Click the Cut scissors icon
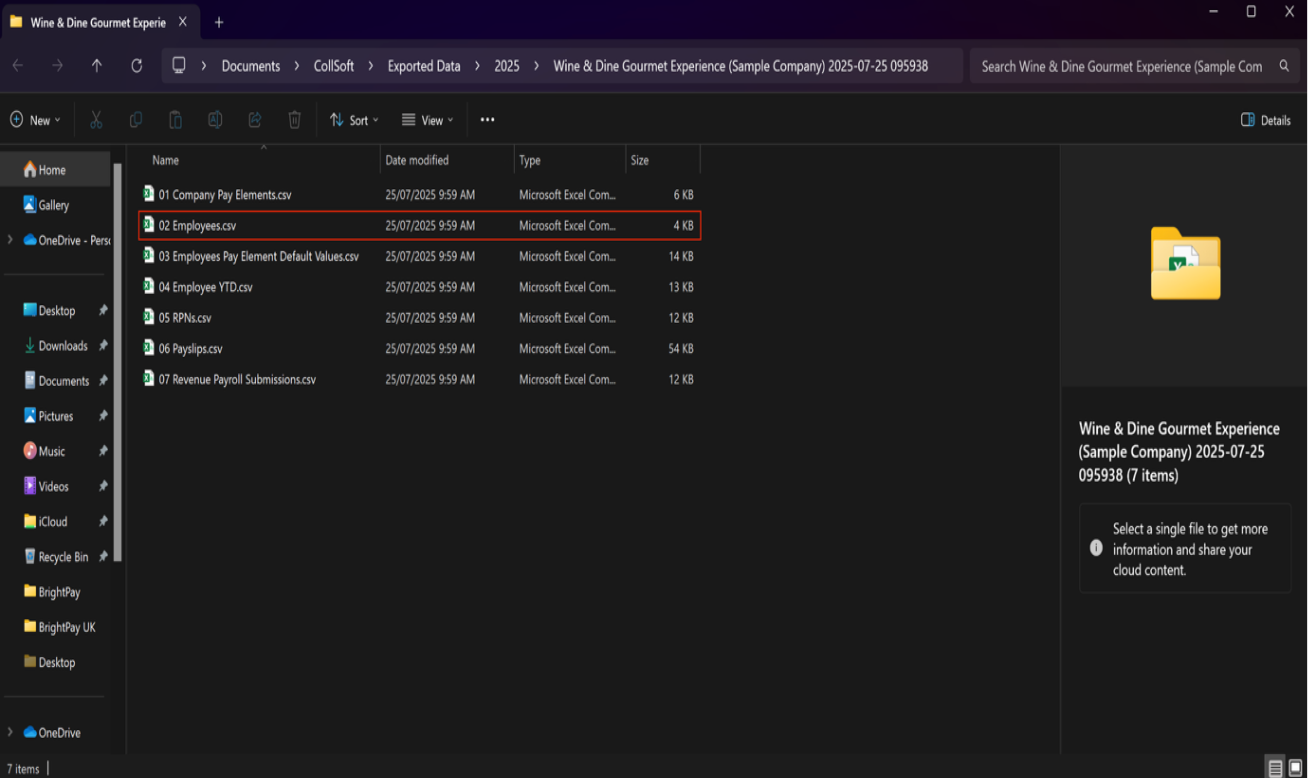The width and height of the screenshot is (1308, 778). 96,120
